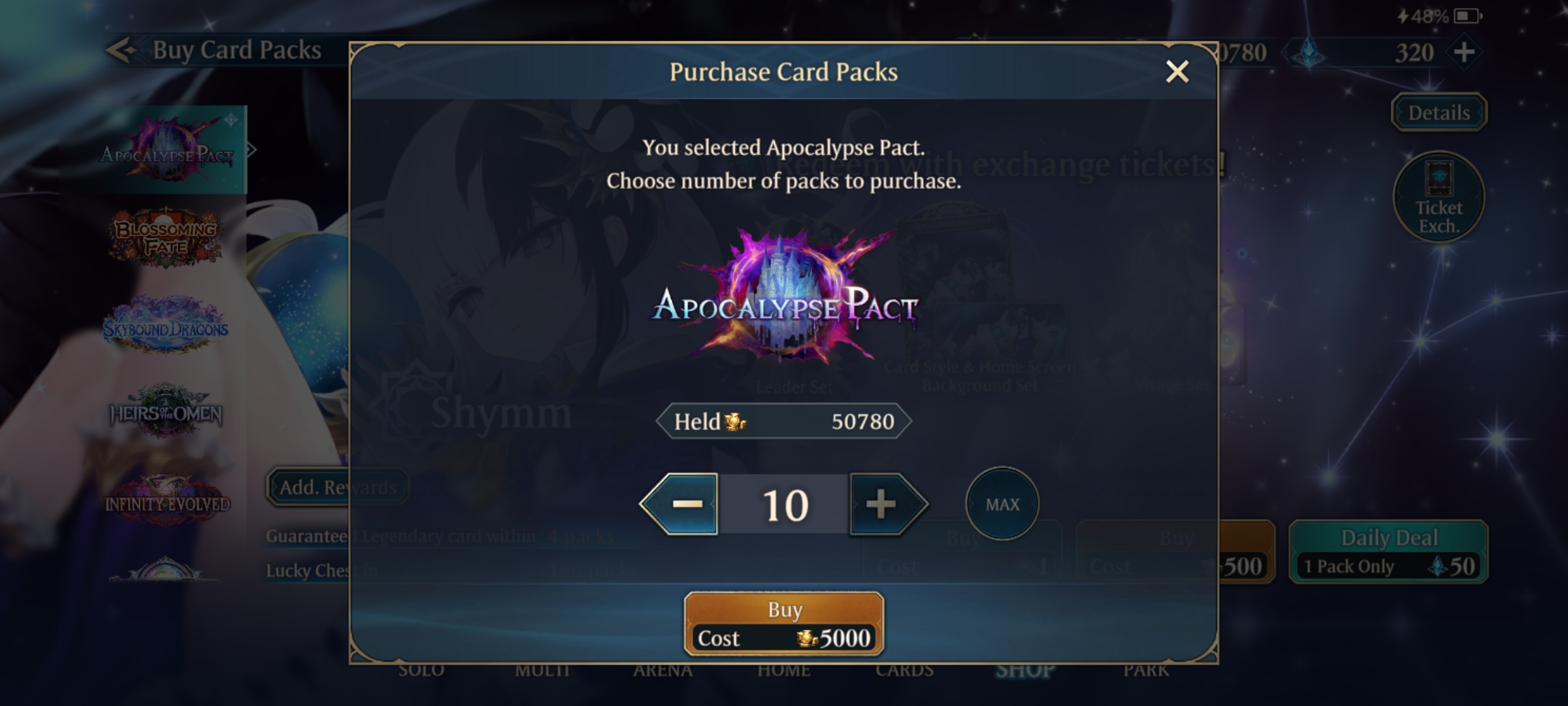
Task: Select the Skybound Dragons pack icon
Action: click(x=166, y=325)
